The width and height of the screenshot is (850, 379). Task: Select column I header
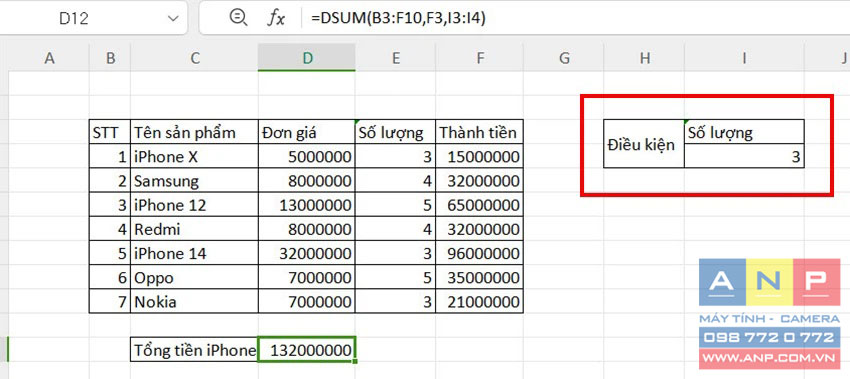[744, 58]
